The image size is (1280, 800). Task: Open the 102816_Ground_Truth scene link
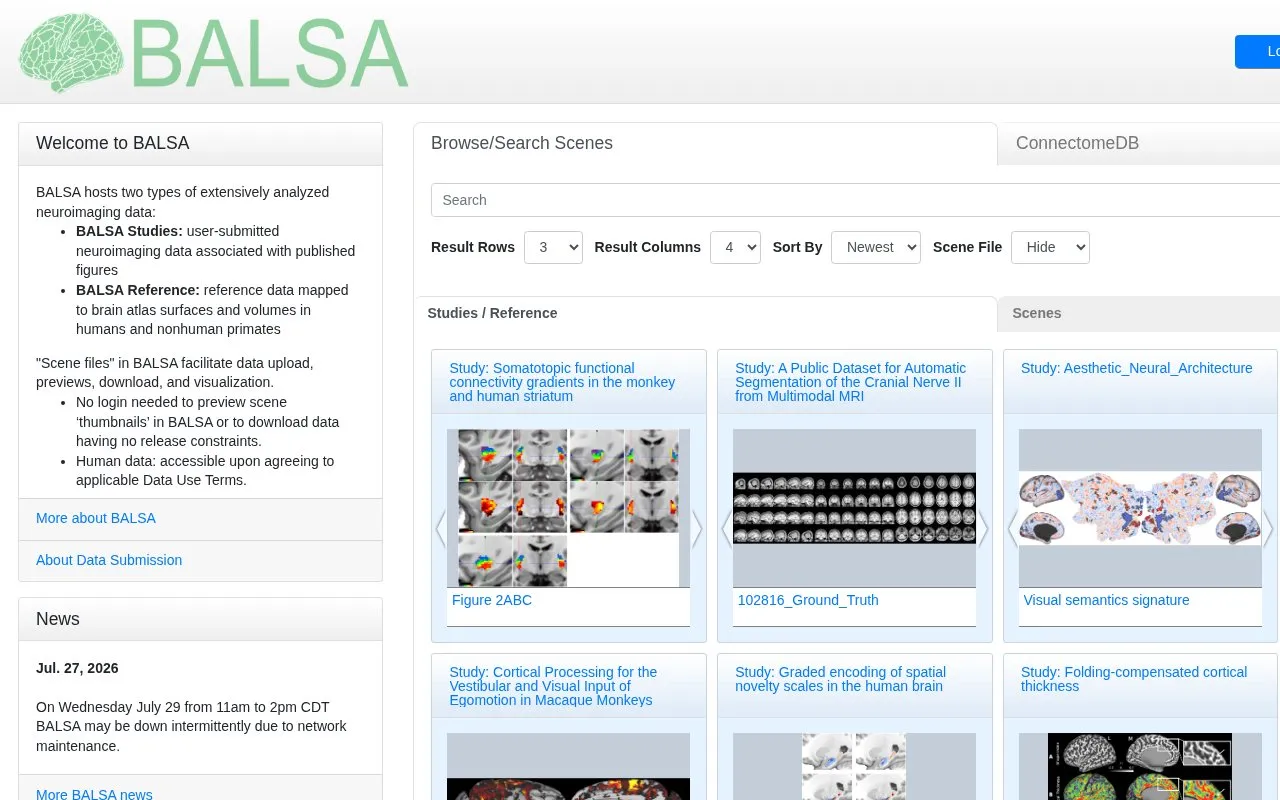808,600
